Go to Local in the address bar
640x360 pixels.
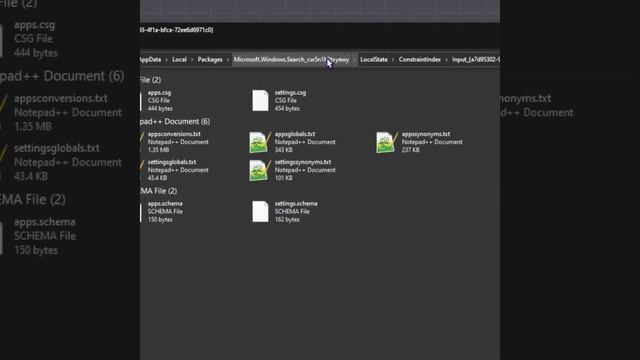click(179, 60)
